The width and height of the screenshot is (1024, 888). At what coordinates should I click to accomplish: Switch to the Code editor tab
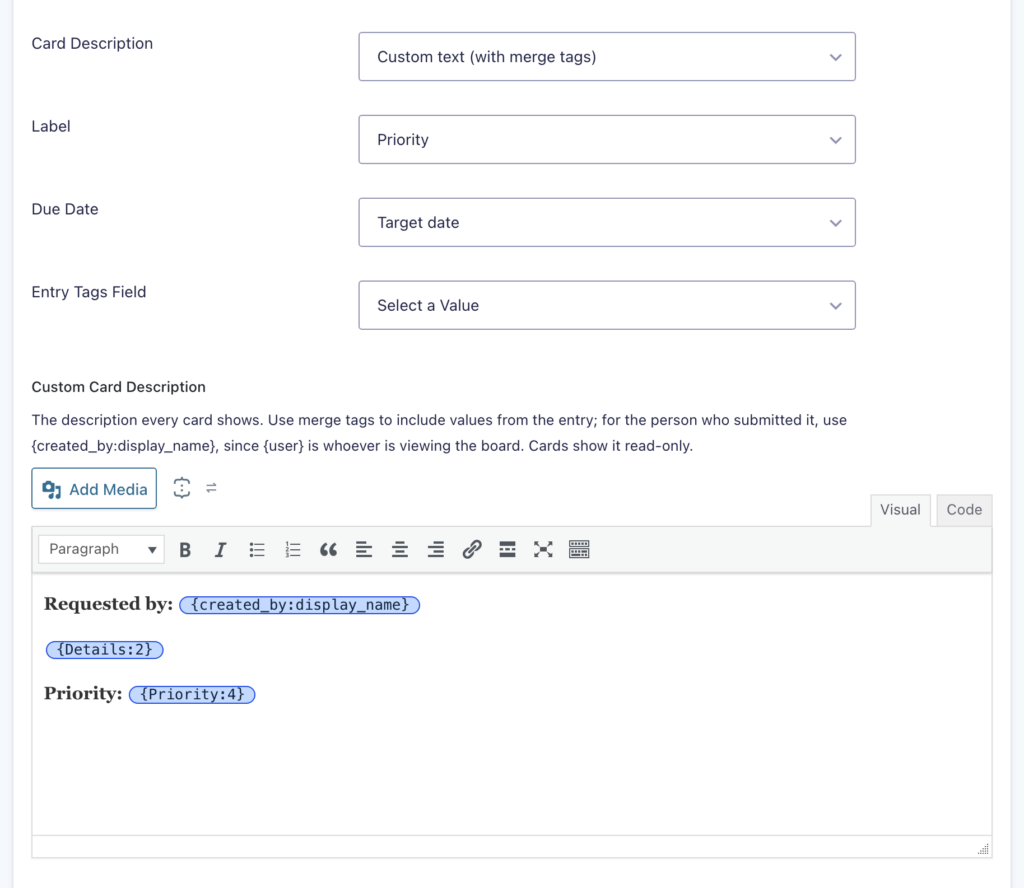(x=964, y=510)
